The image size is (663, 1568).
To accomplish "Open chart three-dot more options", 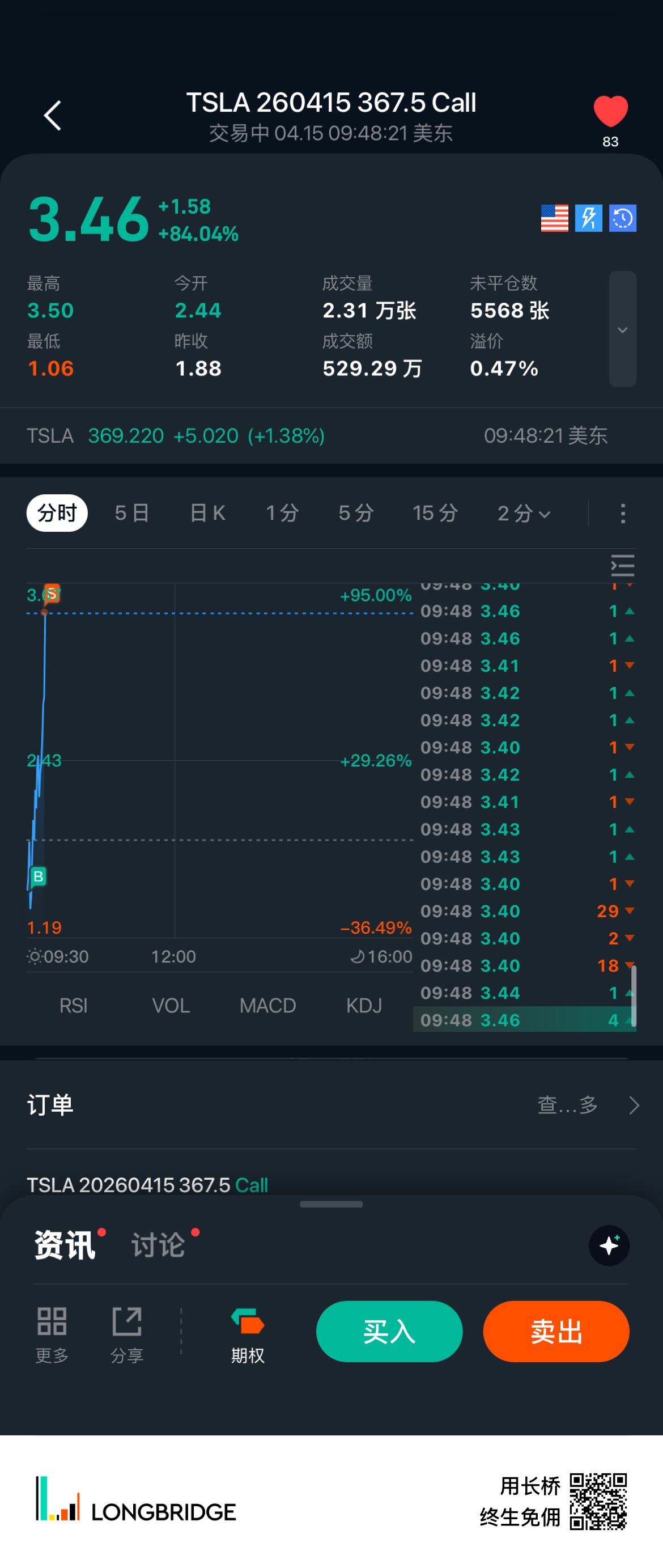I will (x=622, y=513).
